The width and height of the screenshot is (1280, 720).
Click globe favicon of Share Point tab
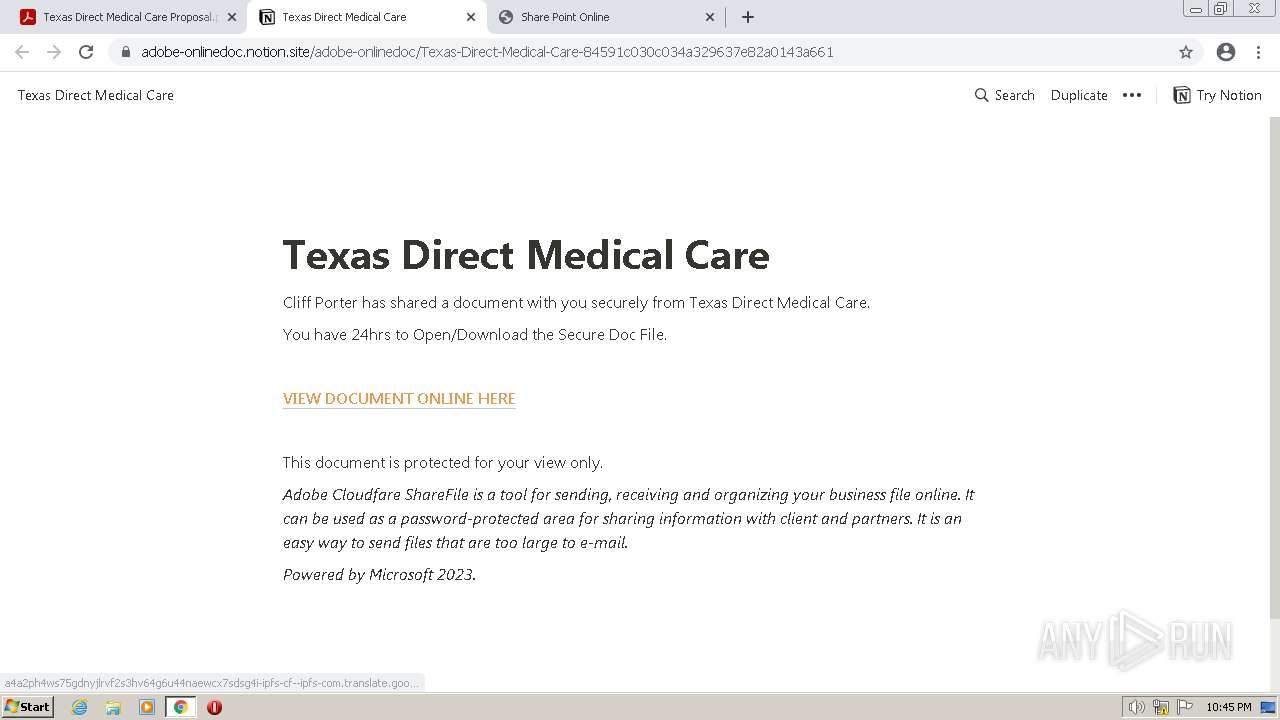(x=506, y=17)
